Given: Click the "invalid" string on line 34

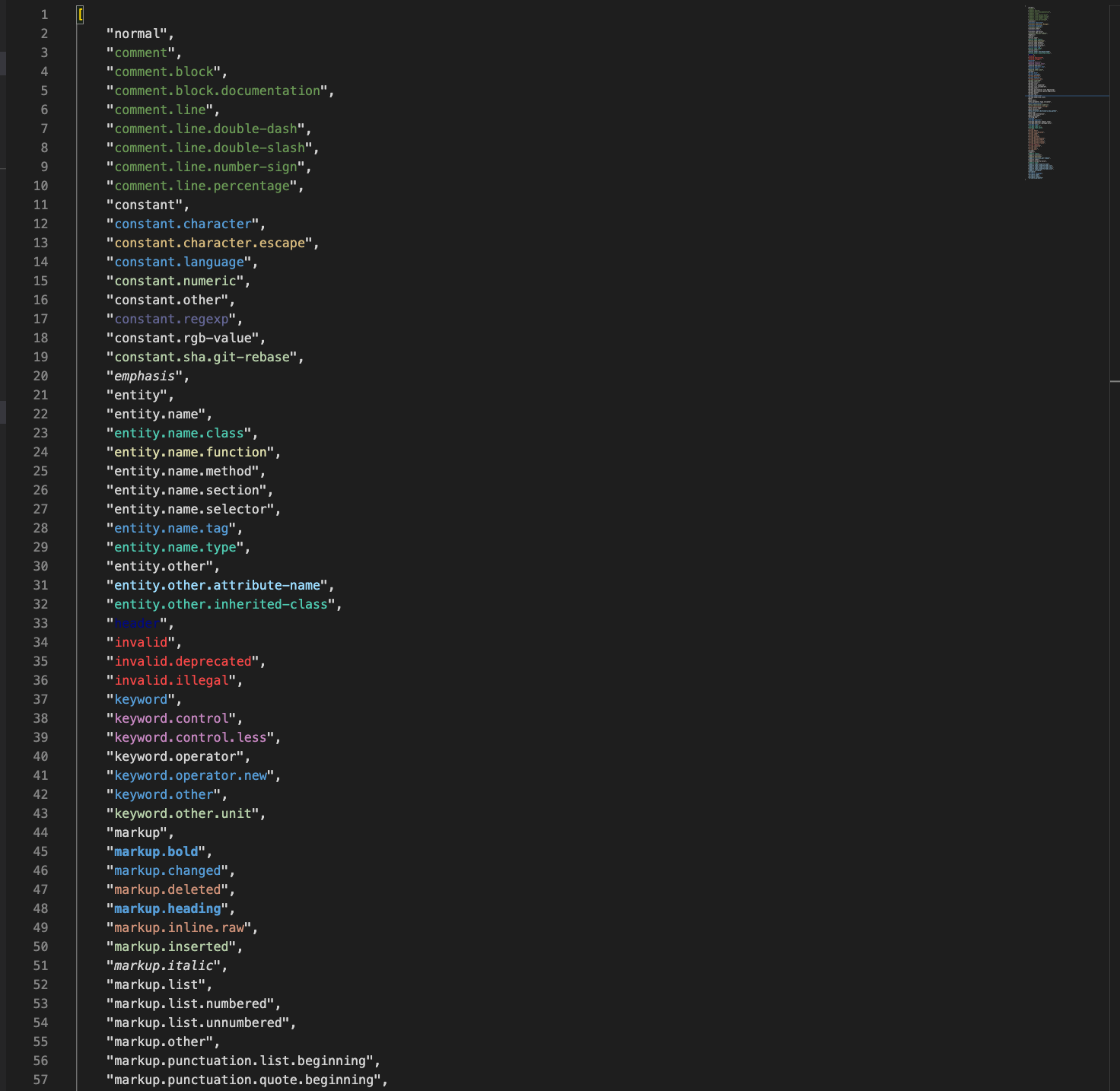Looking at the screenshot, I should pyautogui.click(x=141, y=642).
